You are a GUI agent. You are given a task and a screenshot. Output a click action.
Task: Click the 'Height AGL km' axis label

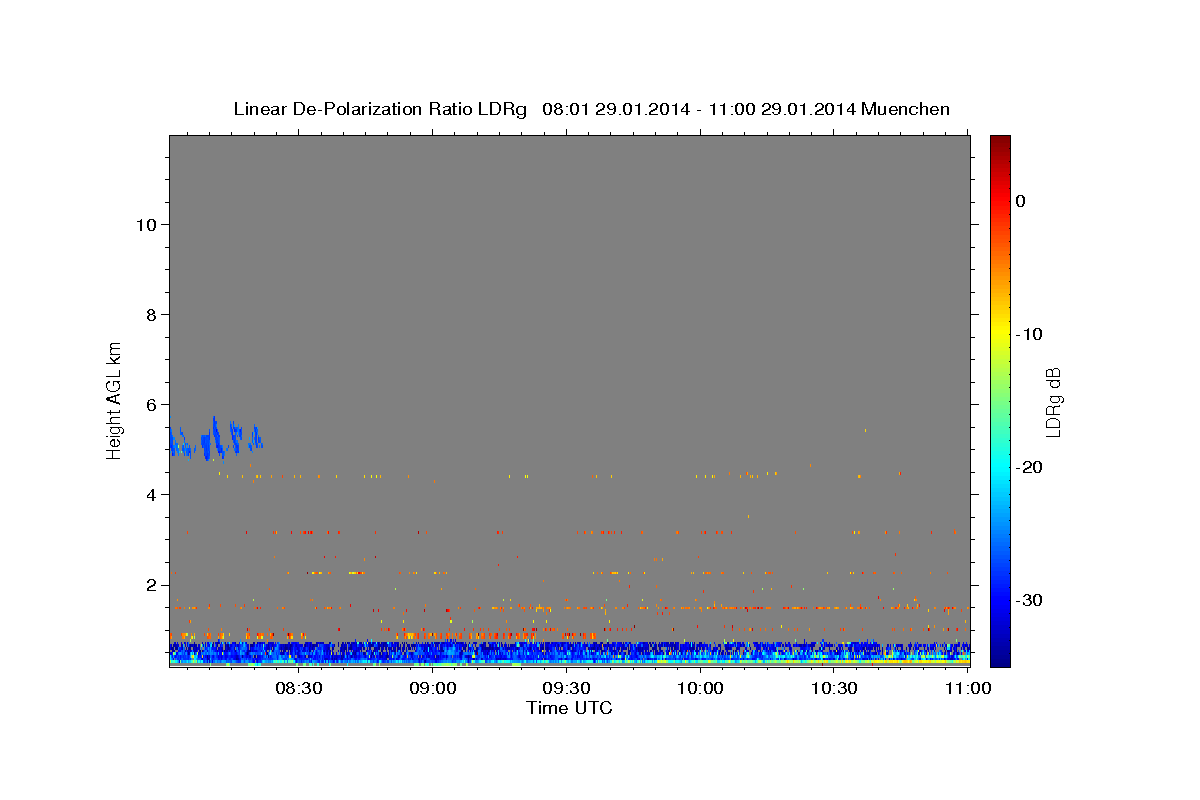click(x=114, y=399)
